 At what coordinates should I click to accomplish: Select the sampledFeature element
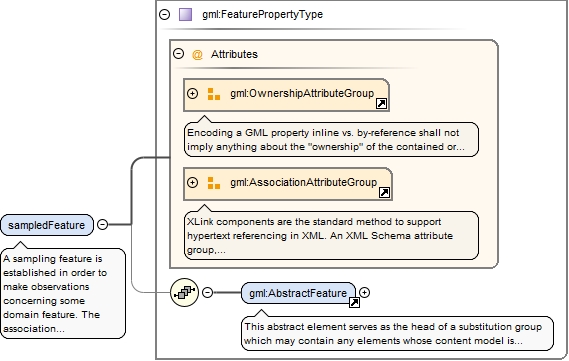point(47,225)
